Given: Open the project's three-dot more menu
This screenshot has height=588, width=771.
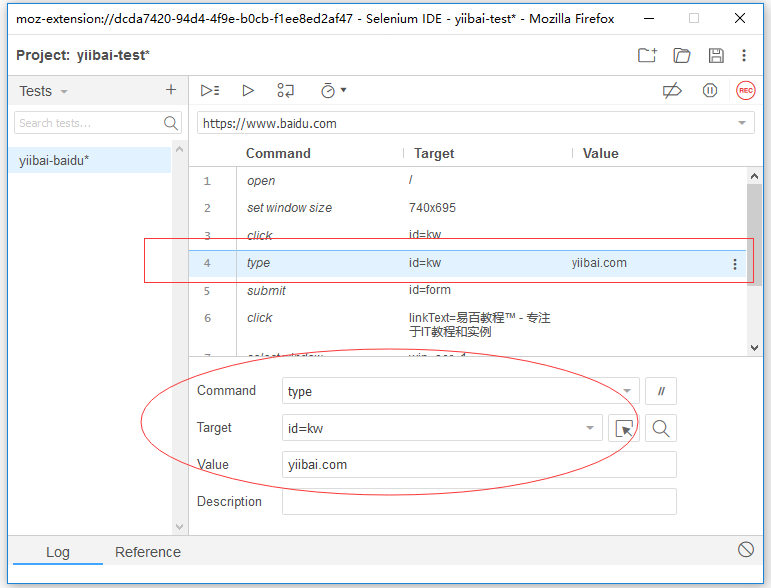Looking at the screenshot, I should [x=743, y=55].
